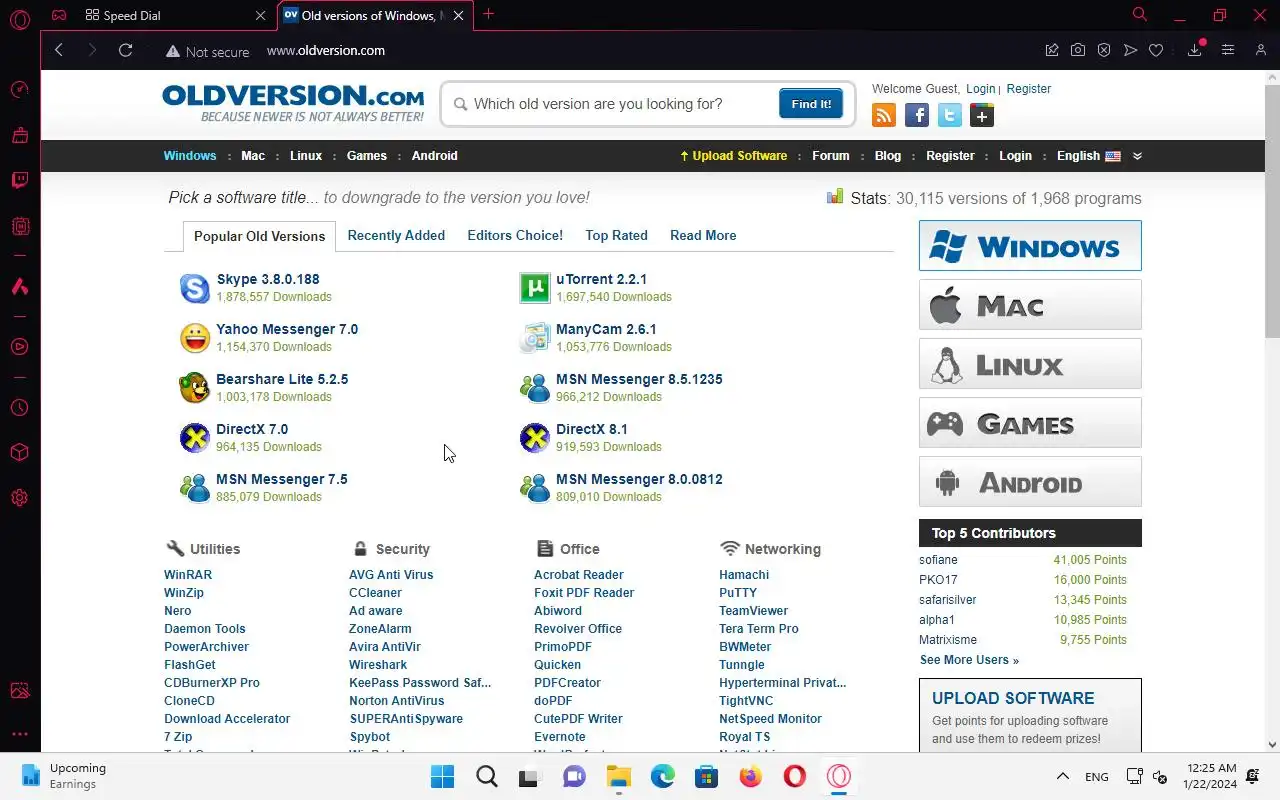1280x800 pixels.
Task: Select the Popular Old Versions tab
Action: [x=259, y=236]
